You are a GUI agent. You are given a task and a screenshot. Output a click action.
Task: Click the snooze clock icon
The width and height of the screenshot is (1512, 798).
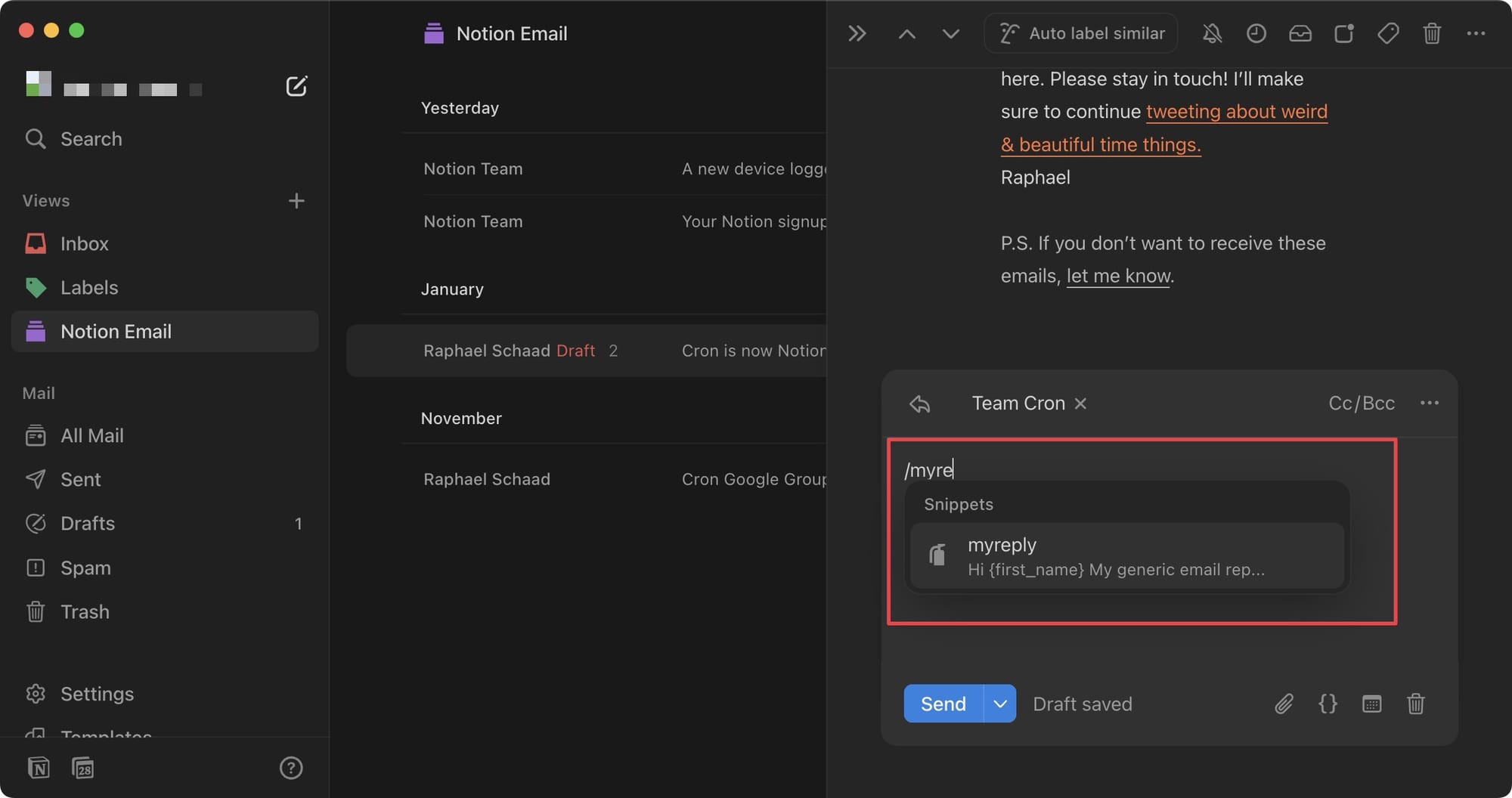click(x=1256, y=33)
